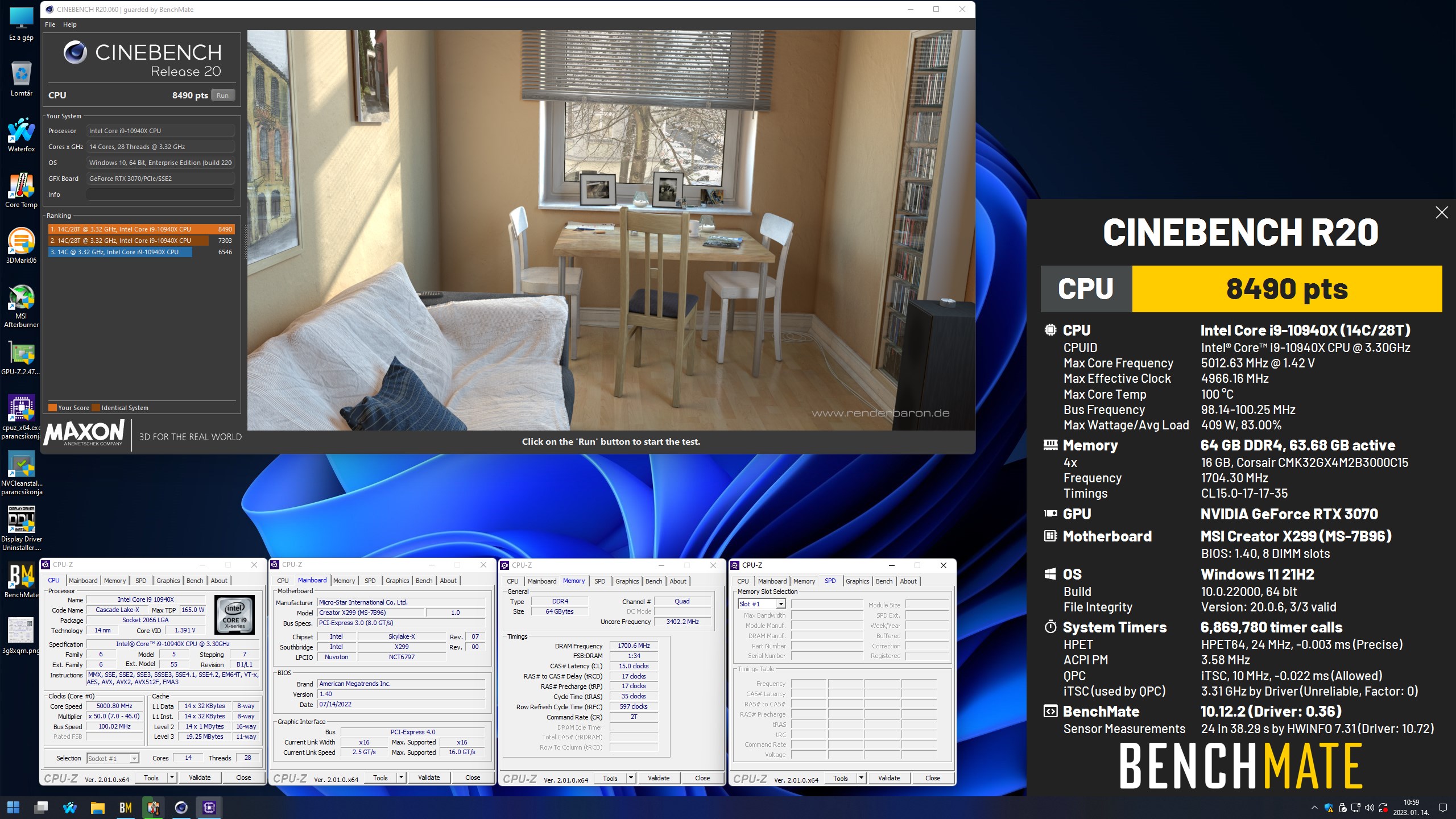This screenshot has width=1456, height=819.
Task: Click the safely remove hardware tray icon
Action: click(x=1343, y=808)
